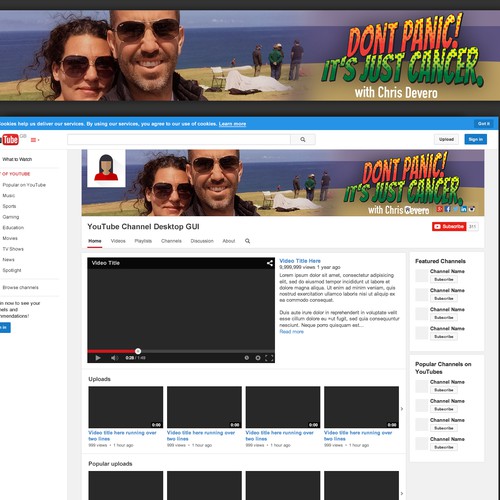Click the channel search magnifier after About
The image size is (500, 500).
[x=247, y=241]
